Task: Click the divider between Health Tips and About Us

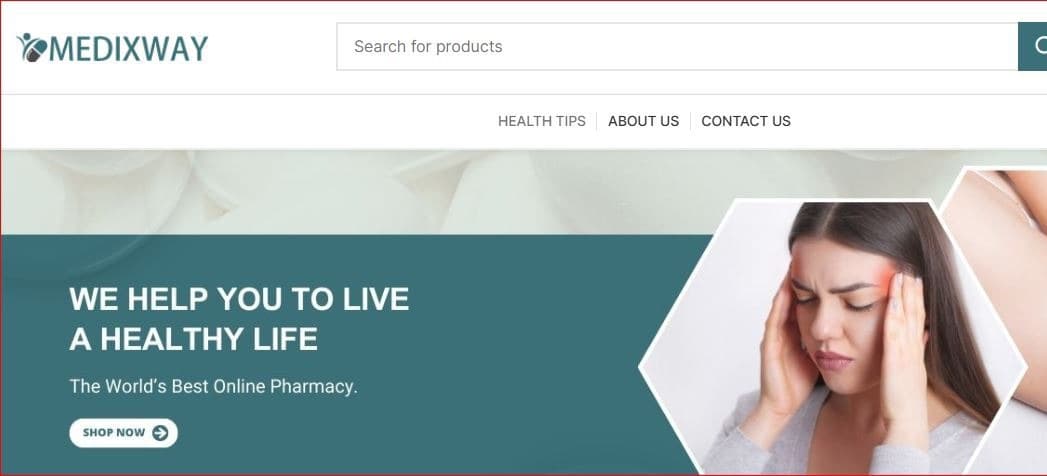Action: [x=596, y=121]
